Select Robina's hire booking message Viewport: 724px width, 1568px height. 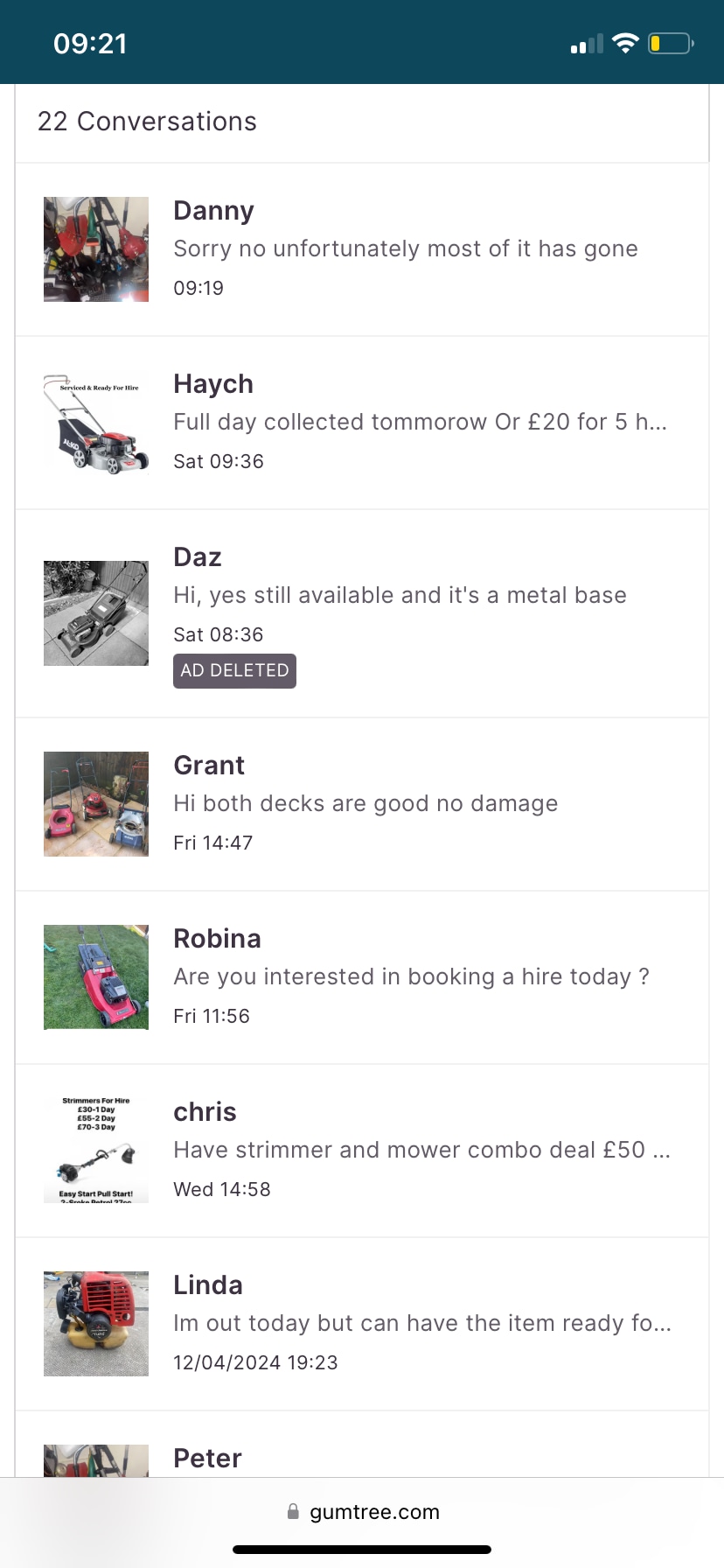coord(411,977)
